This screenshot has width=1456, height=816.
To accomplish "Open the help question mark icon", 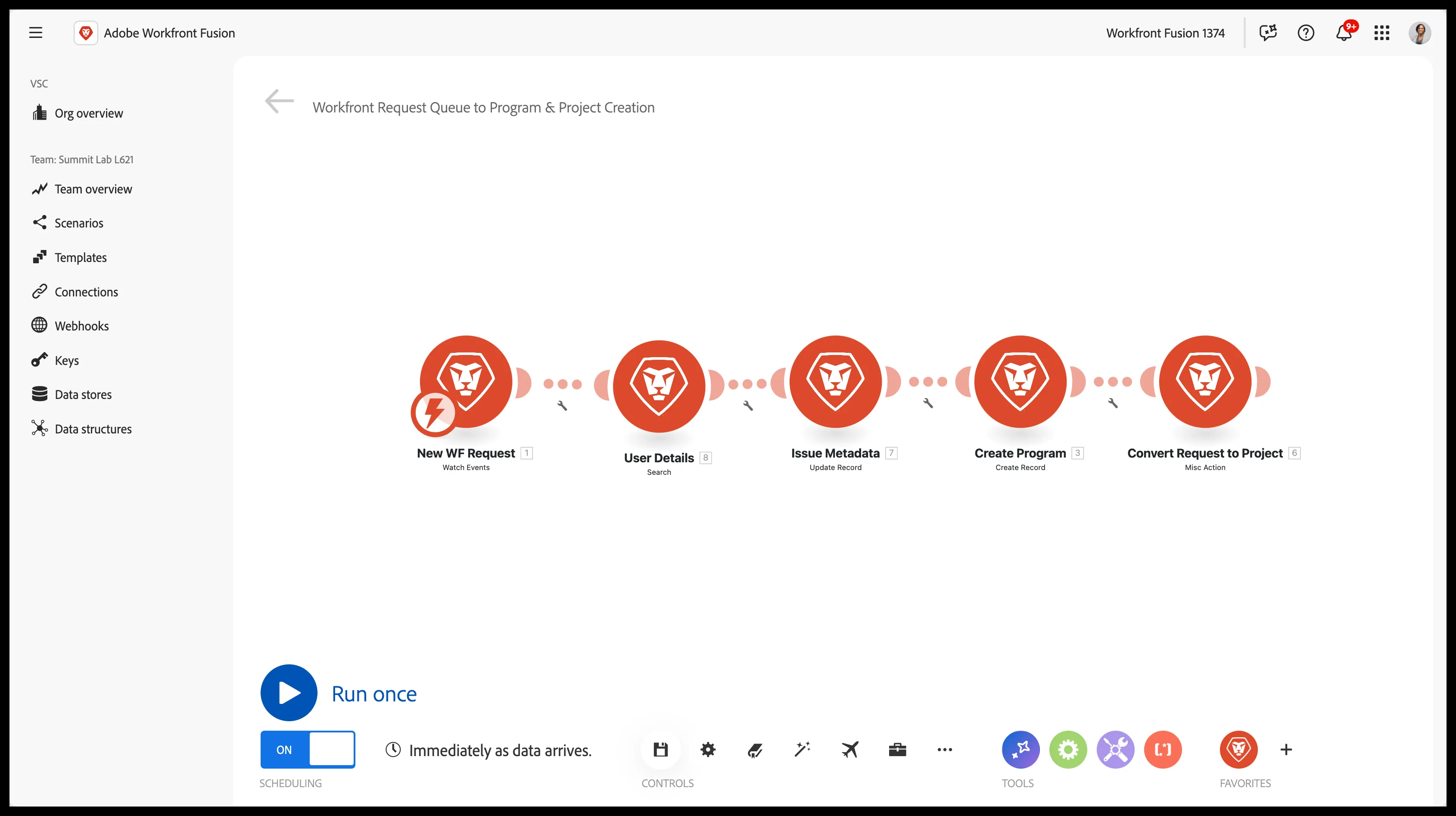I will point(1306,33).
